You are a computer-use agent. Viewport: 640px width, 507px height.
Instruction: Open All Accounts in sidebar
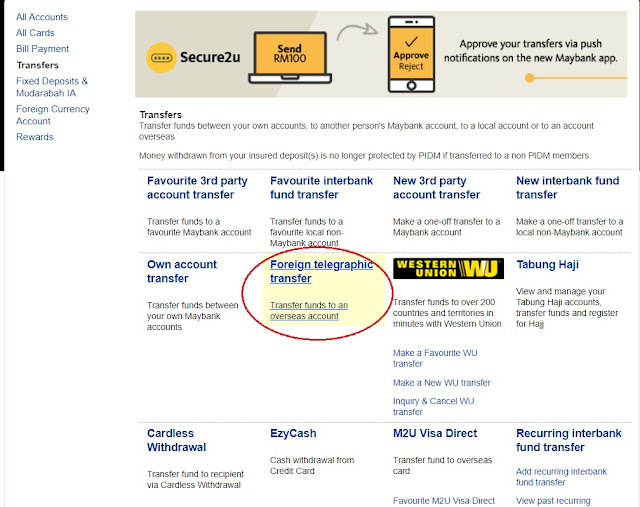coord(42,17)
